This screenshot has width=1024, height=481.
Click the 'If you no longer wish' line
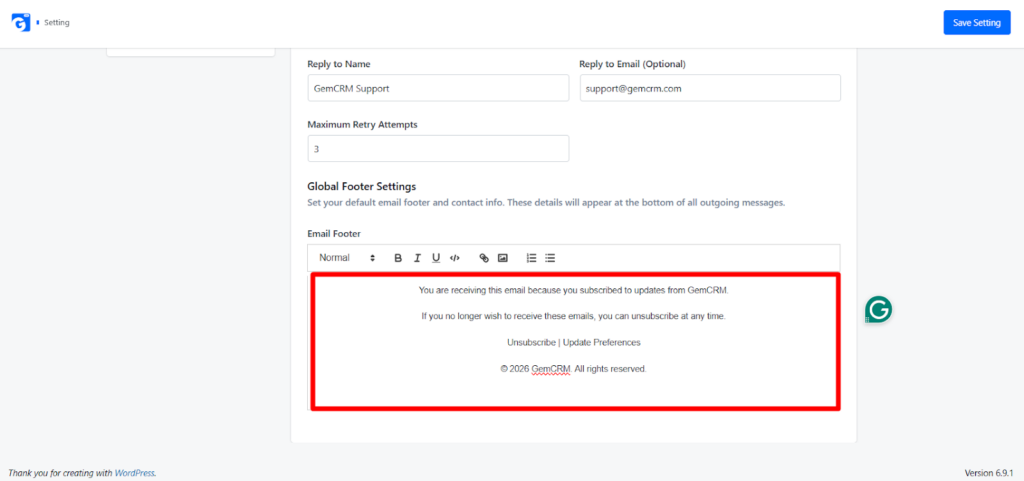(x=573, y=316)
